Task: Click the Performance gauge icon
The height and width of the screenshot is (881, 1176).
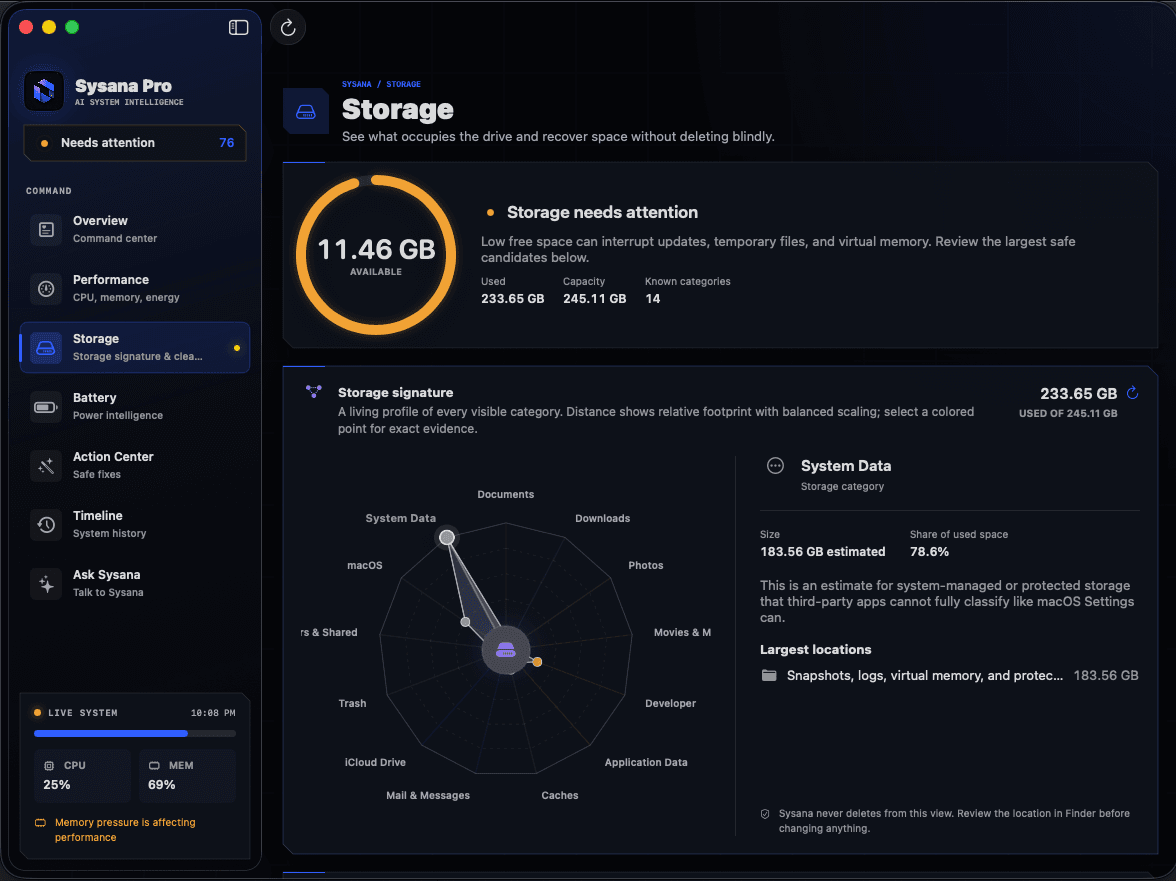Action: point(46,289)
